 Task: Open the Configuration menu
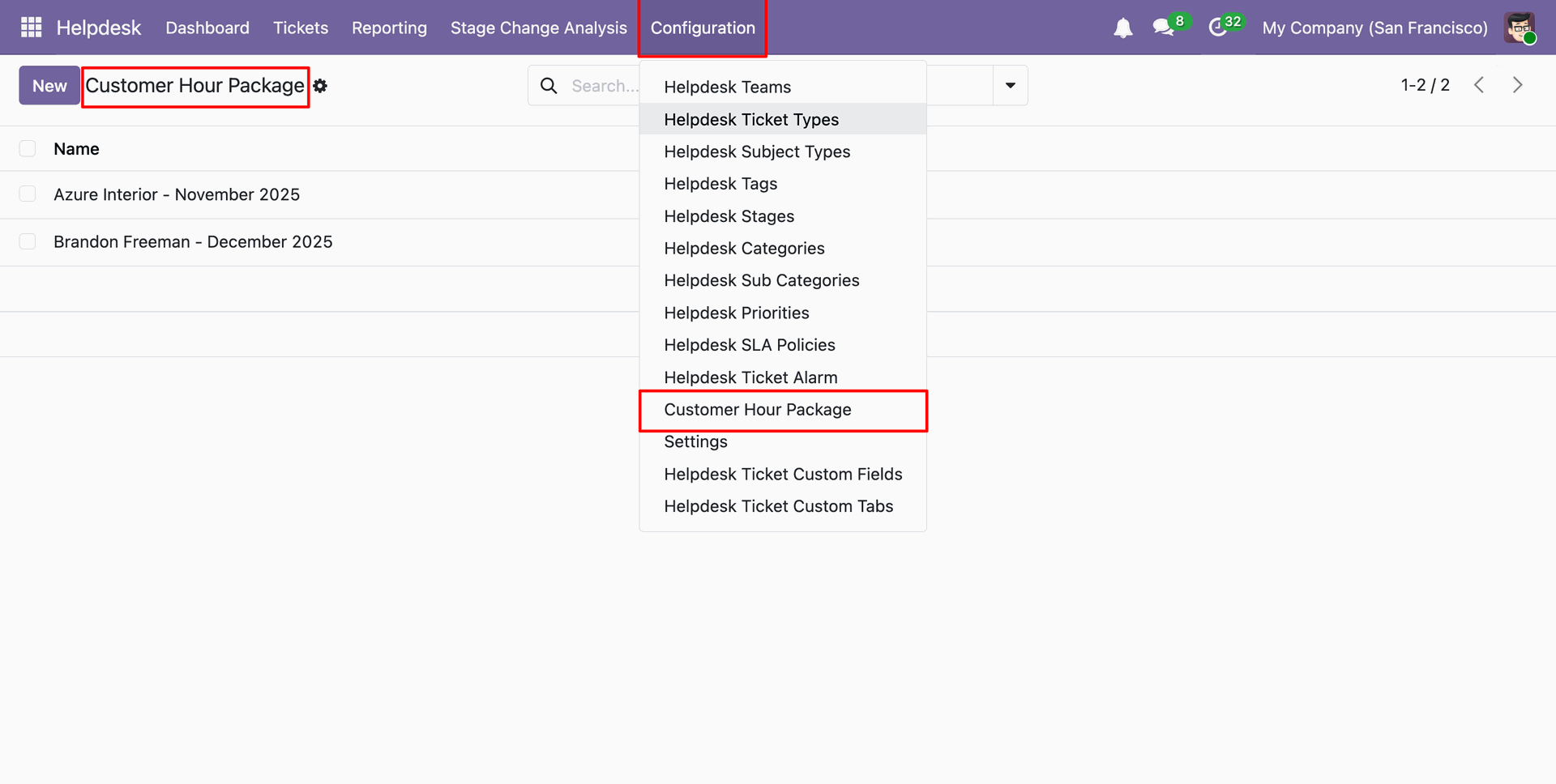pos(702,28)
